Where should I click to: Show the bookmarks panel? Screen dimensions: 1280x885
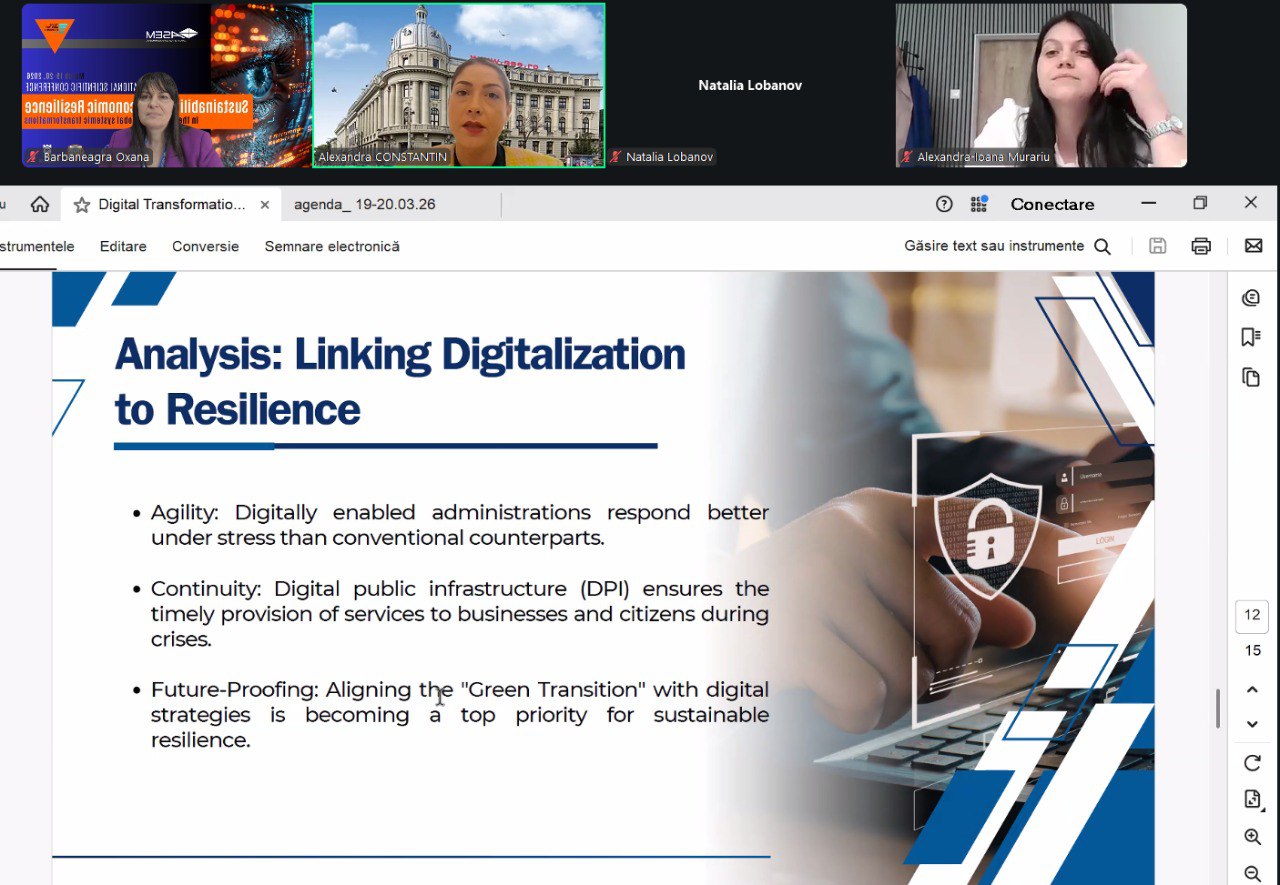pyautogui.click(x=1251, y=337)
